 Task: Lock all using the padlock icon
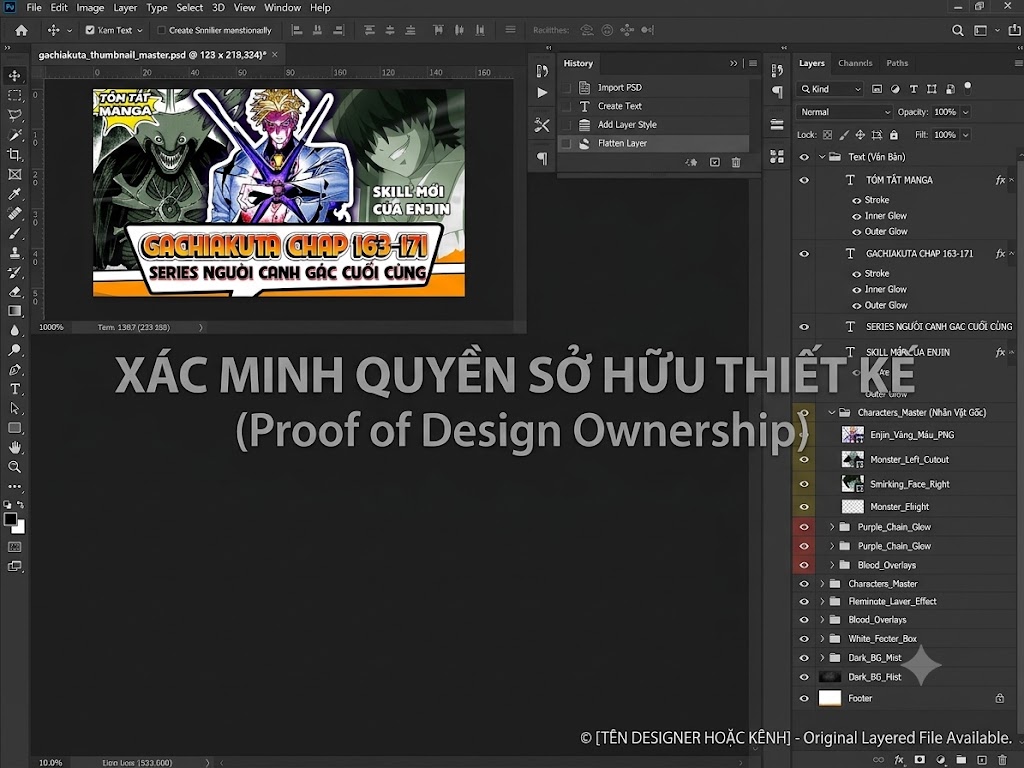pos(893,135)
